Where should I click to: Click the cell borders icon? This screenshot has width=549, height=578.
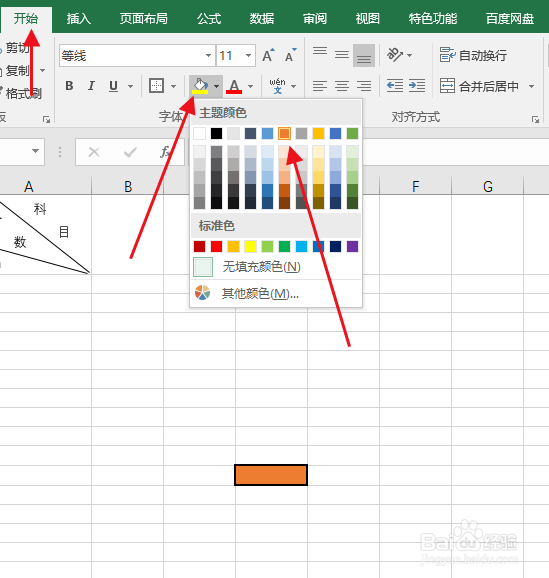pos(156,86)
